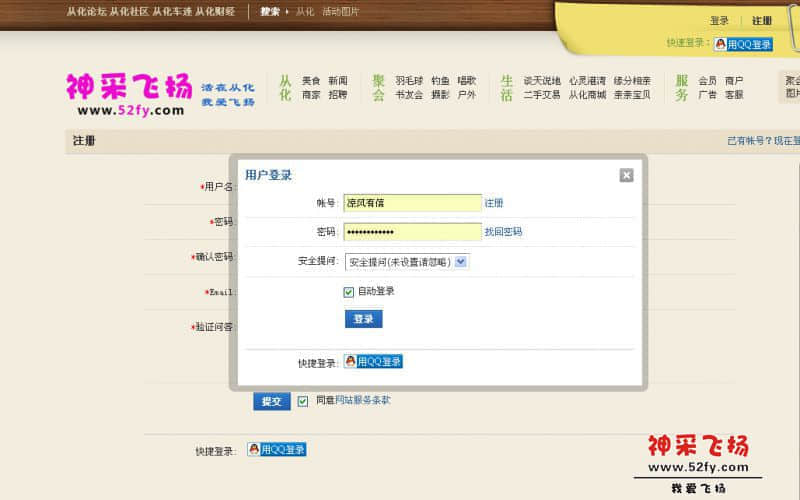This screenshot has height=500, width=800.
Task: Click the 用QQ登录 button in the login dialog
Action: [x=373, y=361]
